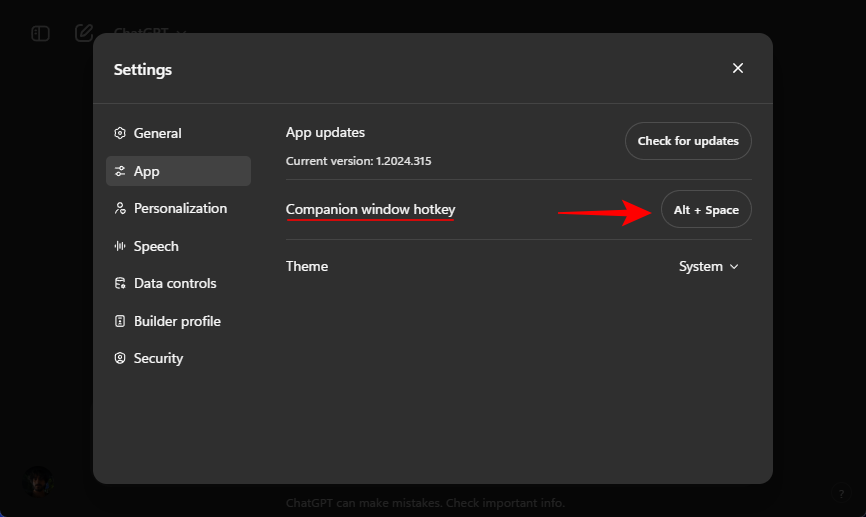
Task: Start a new chat with the compose icon
Action: tap(84, 32)
